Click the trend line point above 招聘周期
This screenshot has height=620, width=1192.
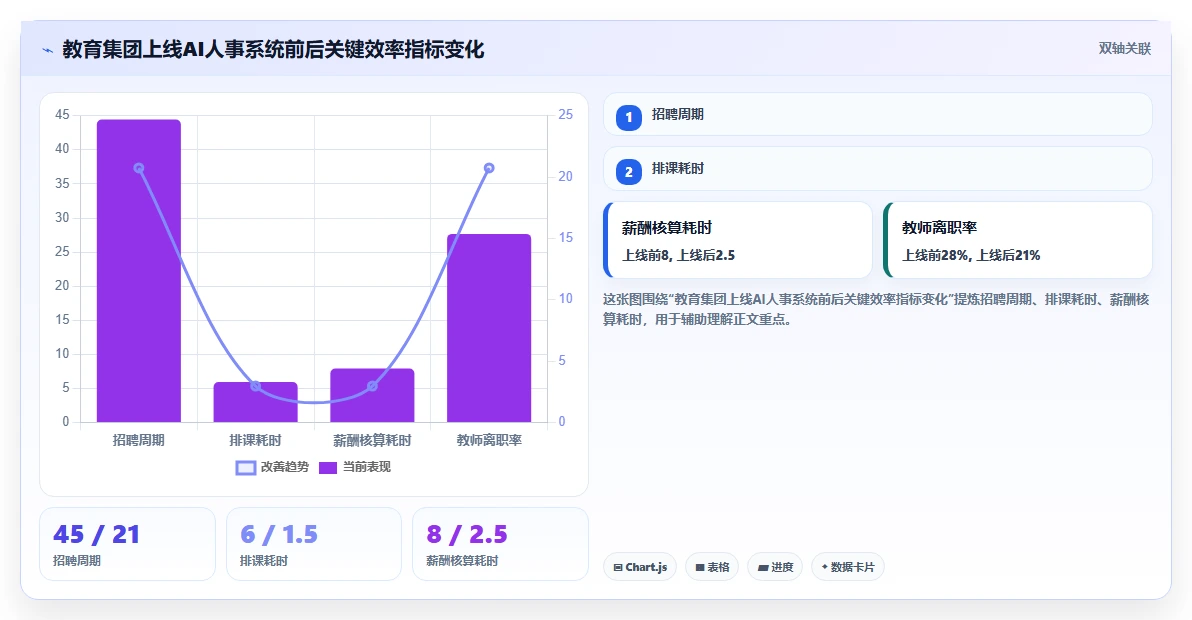click(x=139, y=168)
